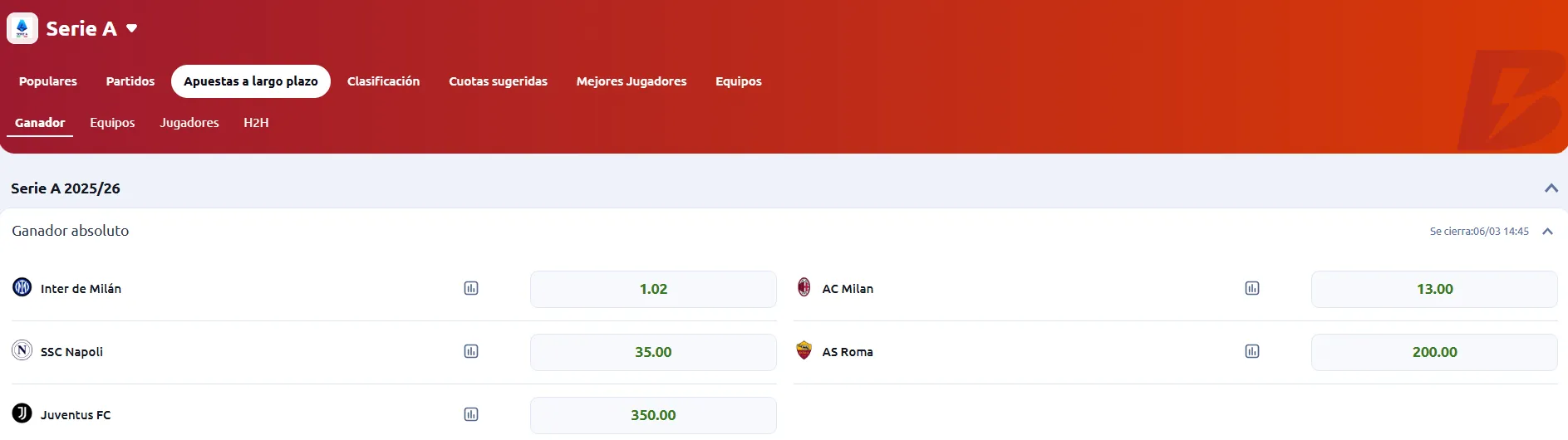Open statistics icon for Inter de Milán

pos(471,289)
